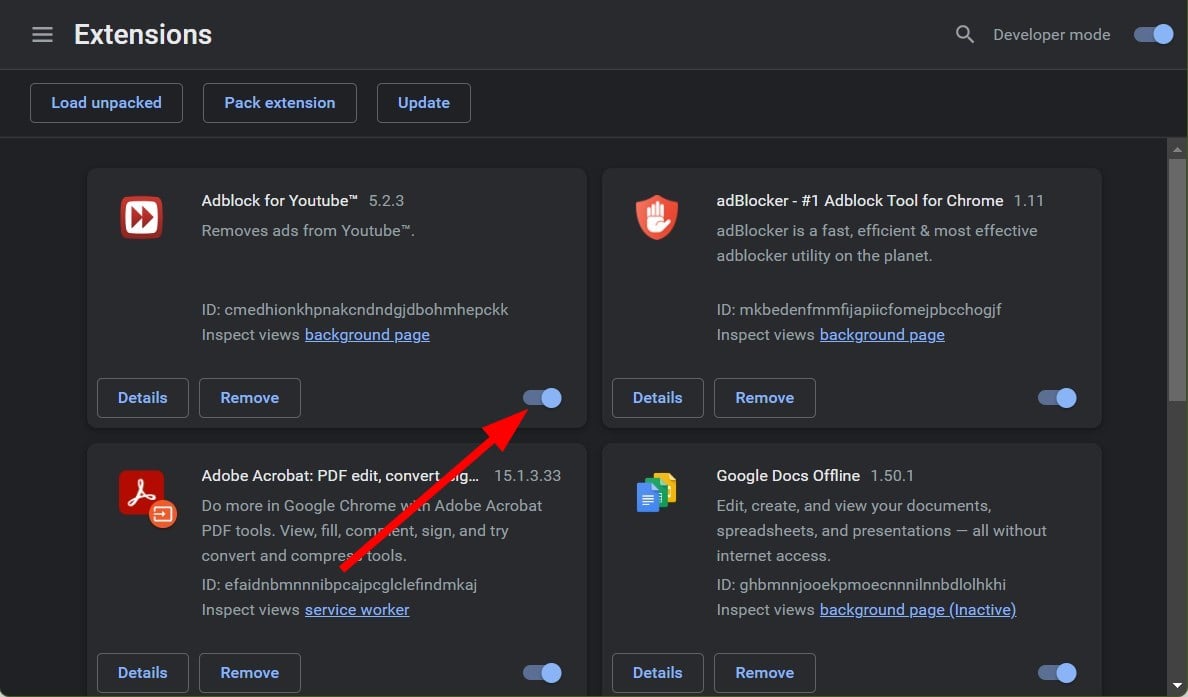The width and height of the screenshot is (1188, 697).
Task: Click the ID cmedhionkhpnakcndndgjdbohmhepckk text
Action: point(355,310)
